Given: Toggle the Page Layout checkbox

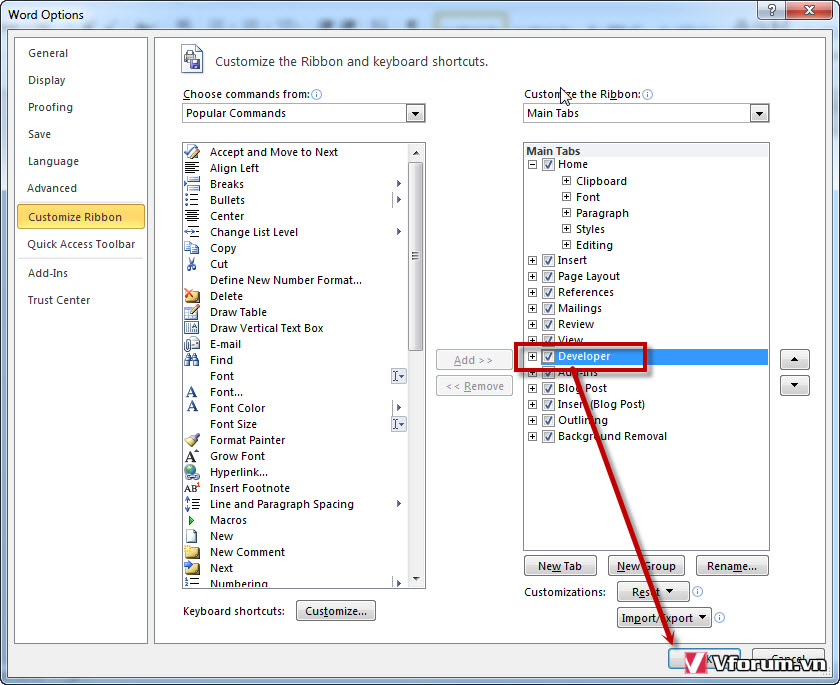Looking at the screenshot, I should tap(548, 276).
